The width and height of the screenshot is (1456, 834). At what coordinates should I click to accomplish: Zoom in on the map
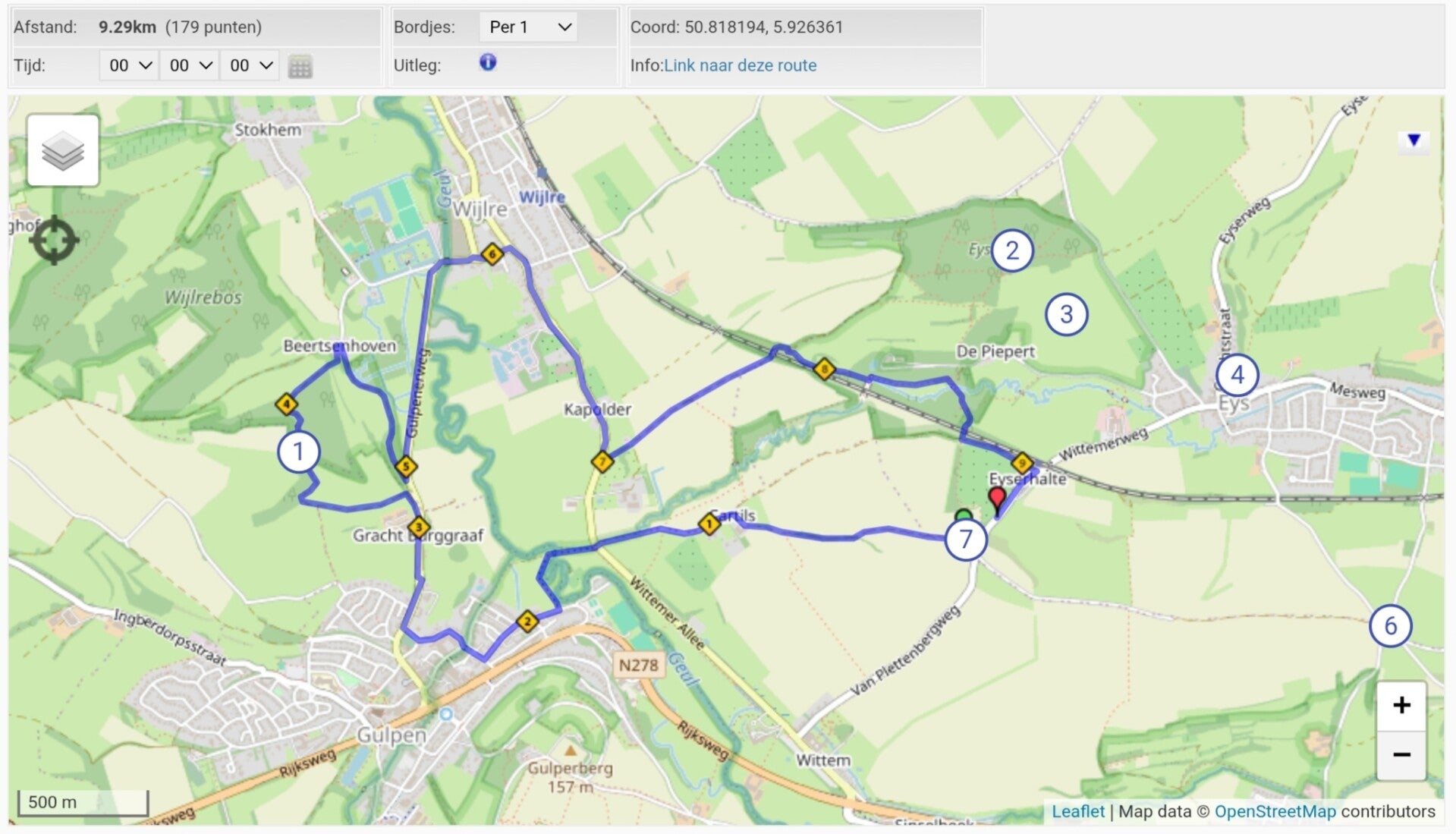[x=1401, y=706]
